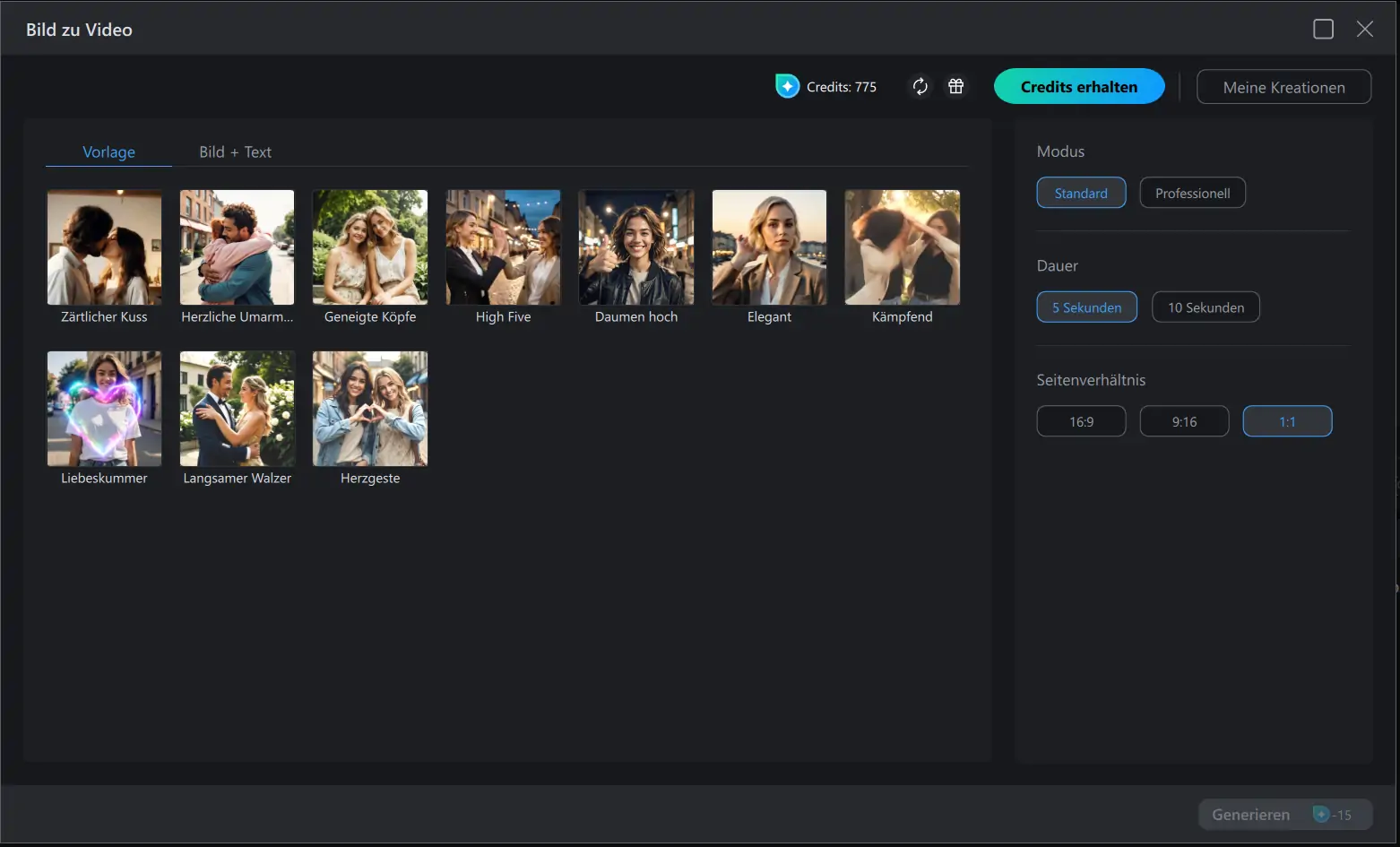Click the Modus section label
This screenshot has height=847, width=1400.
(x=1060, y=151)
